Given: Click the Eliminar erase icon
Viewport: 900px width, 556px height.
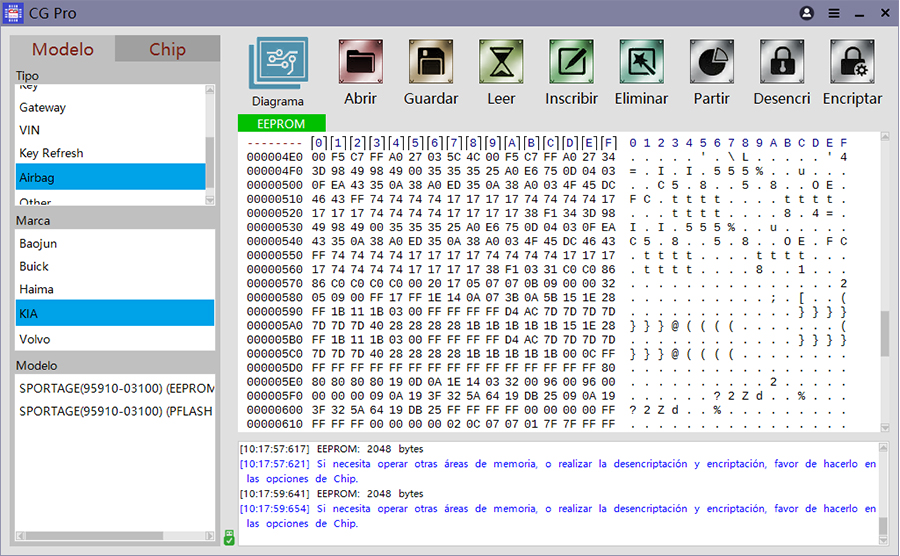Looking at the screenshot, I should coord(642,61).
